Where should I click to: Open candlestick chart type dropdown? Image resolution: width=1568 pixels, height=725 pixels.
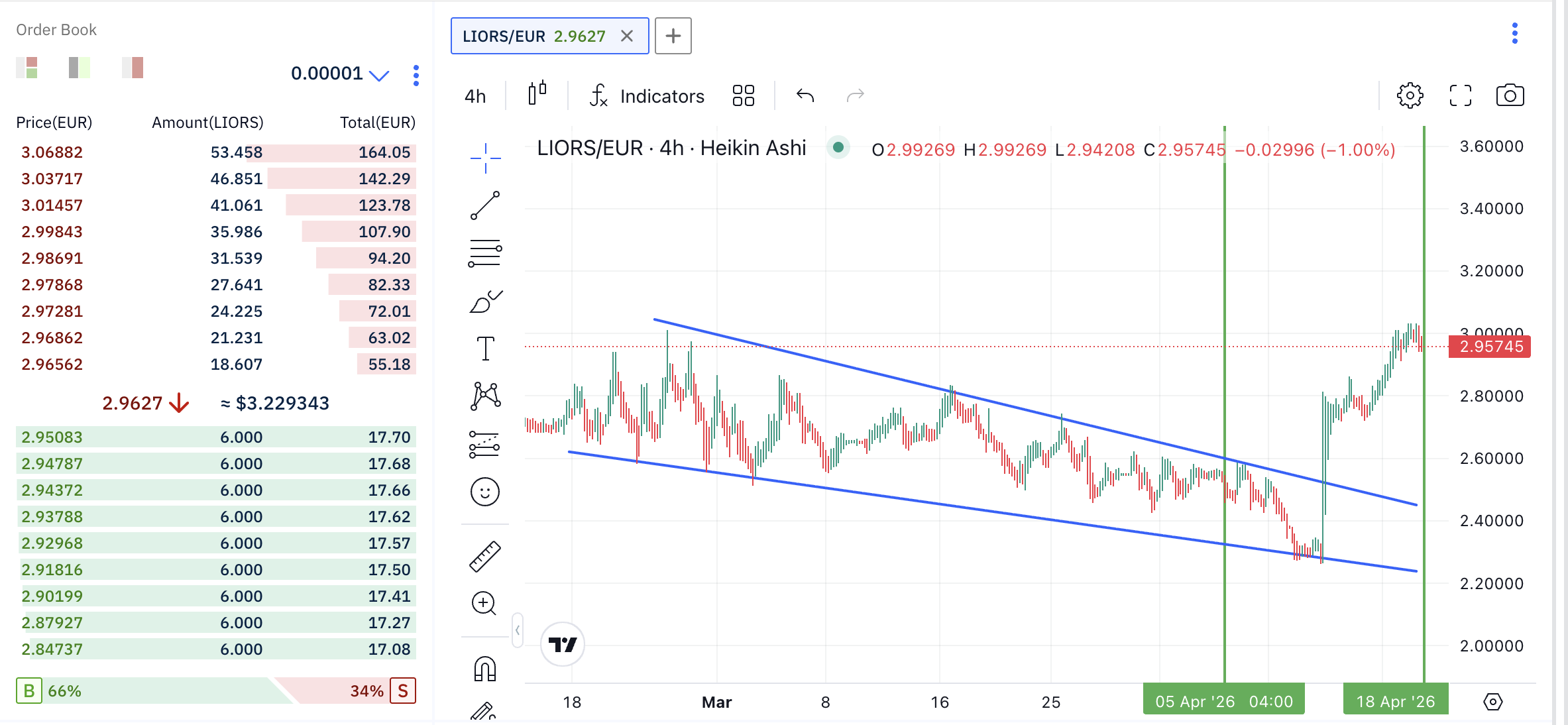pos(537,95)
